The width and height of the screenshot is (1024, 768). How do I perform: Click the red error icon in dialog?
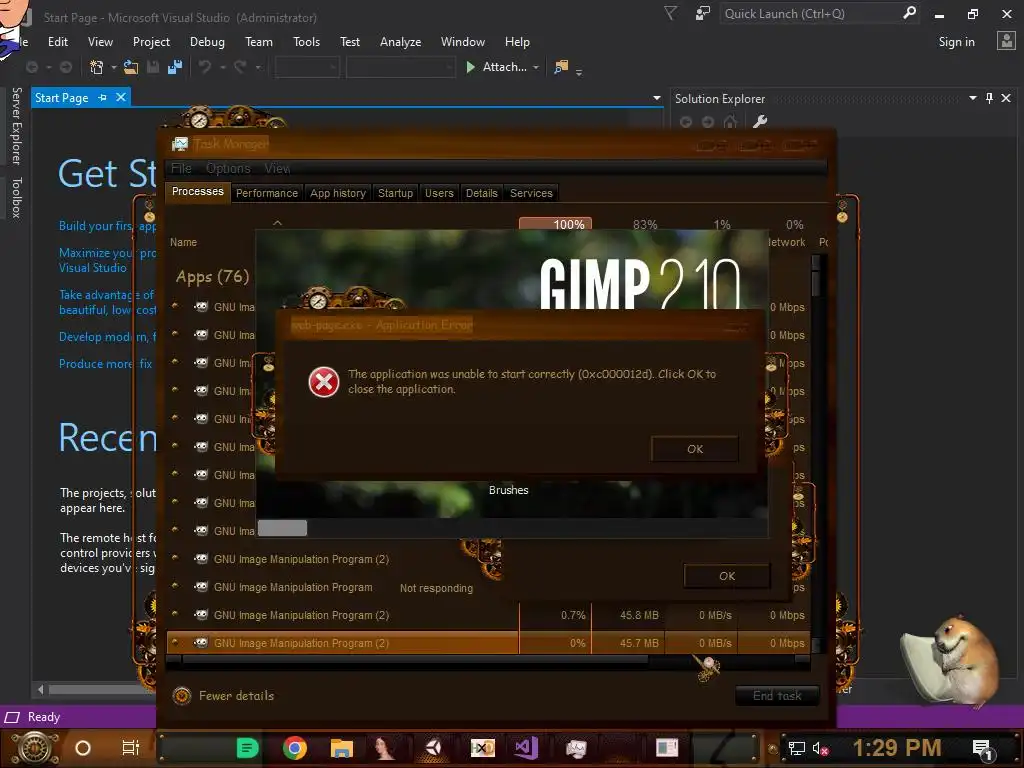(x=324, y=382)
